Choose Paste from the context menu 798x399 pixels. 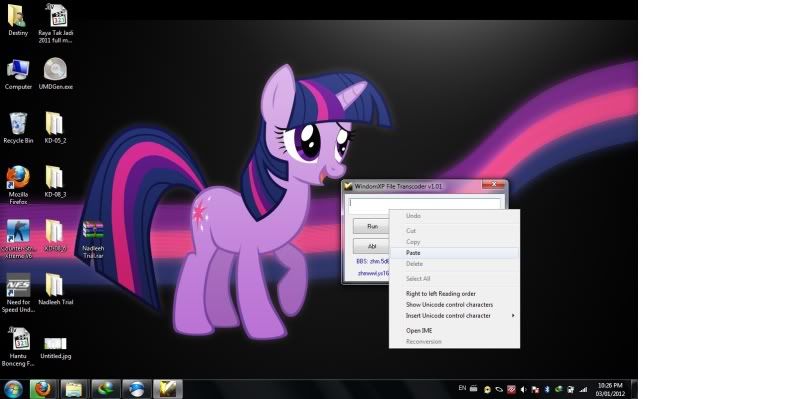[x=454, y=253]
